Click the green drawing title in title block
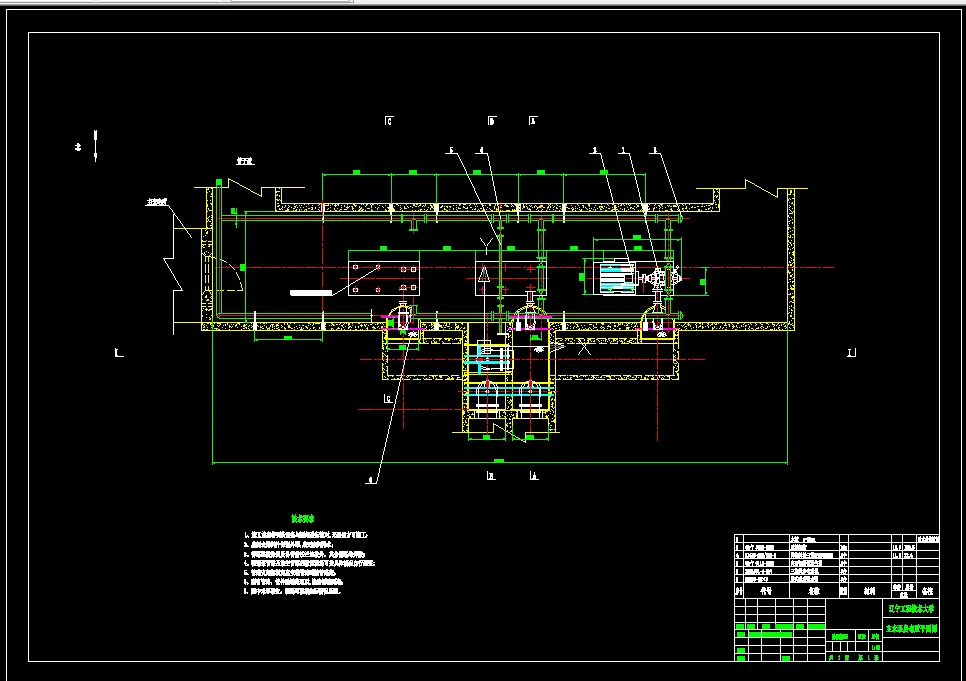 pos(912,629)
